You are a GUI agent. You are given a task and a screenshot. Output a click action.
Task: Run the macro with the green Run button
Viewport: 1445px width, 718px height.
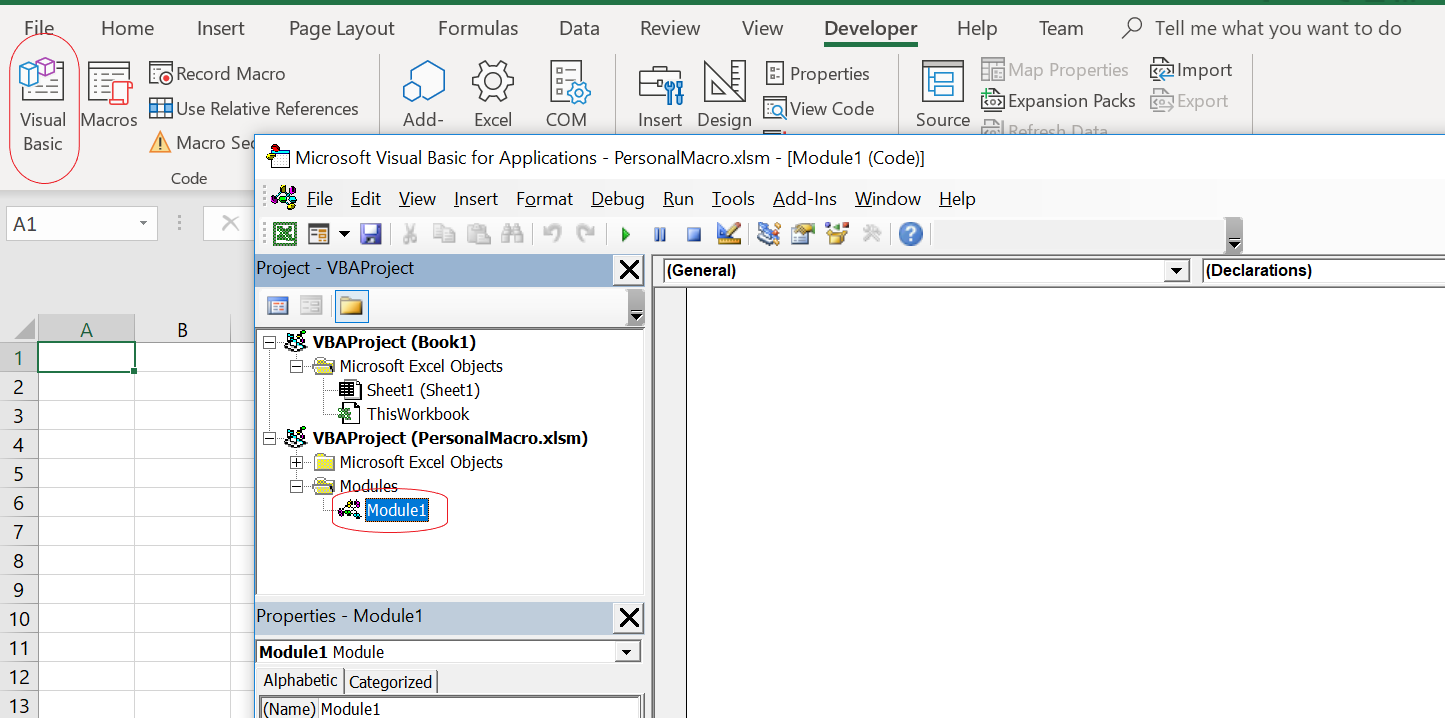pos(626,233)
